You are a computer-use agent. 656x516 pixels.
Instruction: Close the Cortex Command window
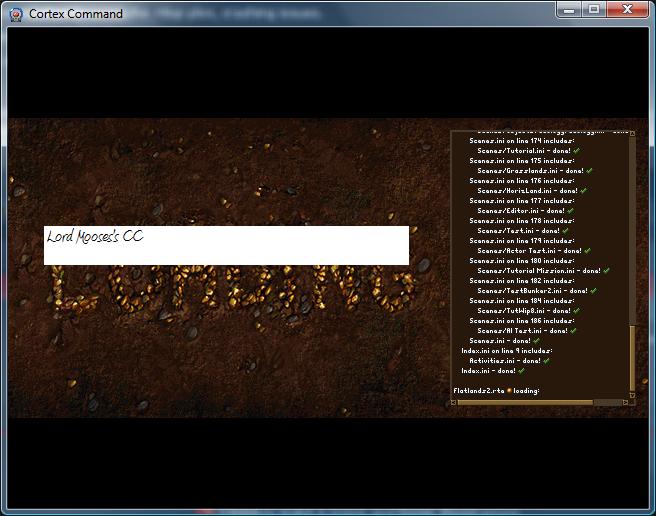[627, 10]
